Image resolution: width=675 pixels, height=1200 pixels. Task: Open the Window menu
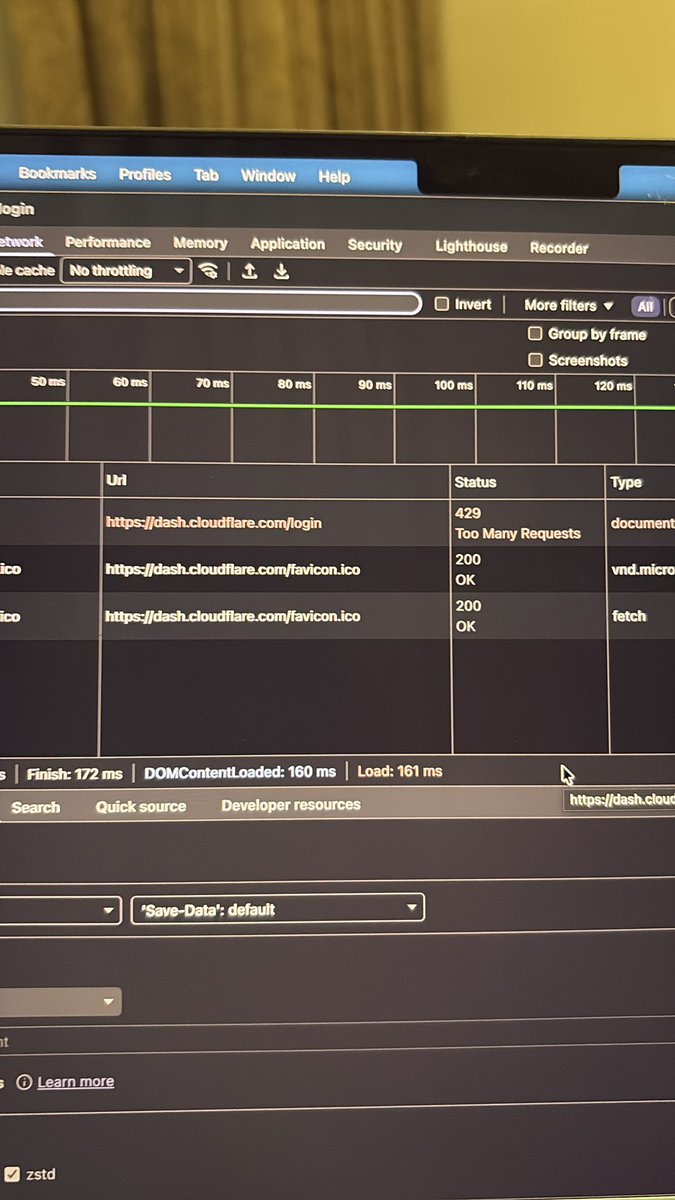coord(268,176)
